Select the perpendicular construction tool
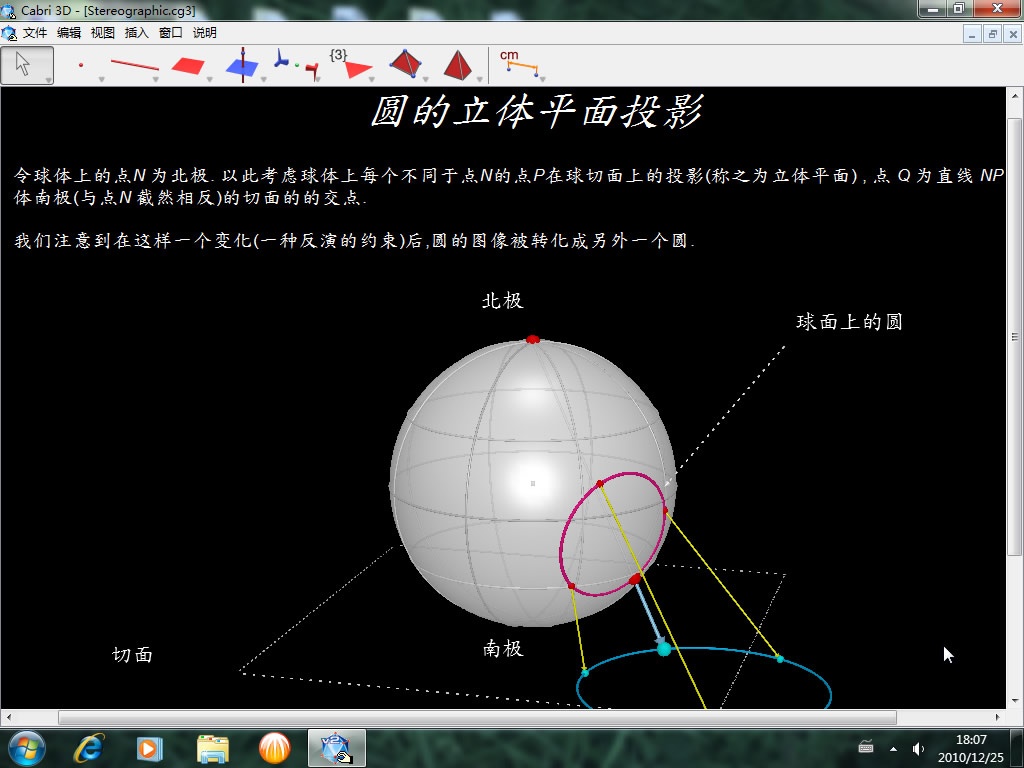The width and height of the screenshot is (1024, 768). tap(242, 65)
